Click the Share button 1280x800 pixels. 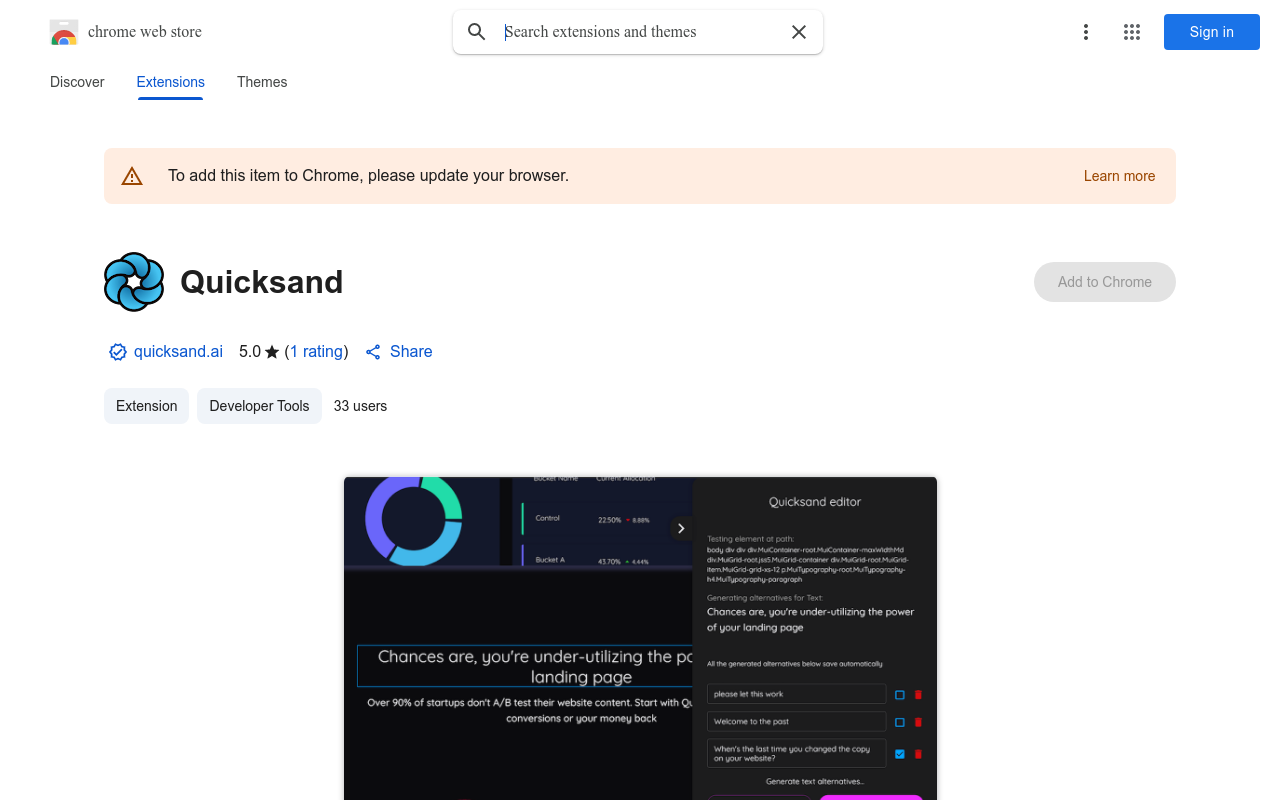point(399,352)
